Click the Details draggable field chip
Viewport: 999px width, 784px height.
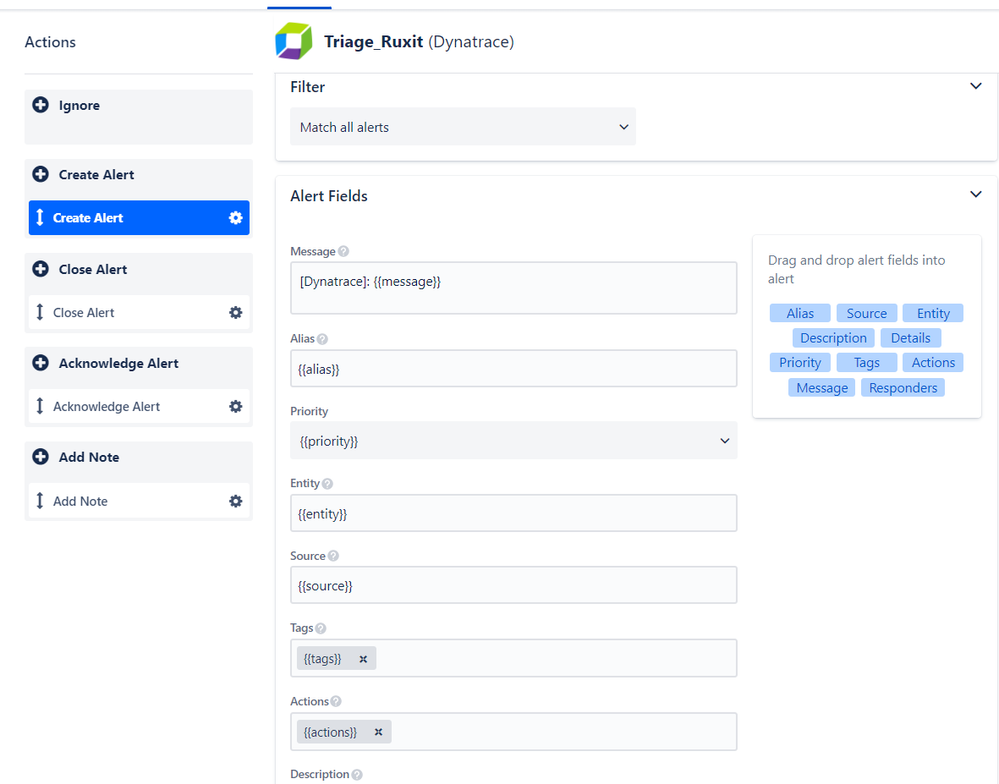910,338
